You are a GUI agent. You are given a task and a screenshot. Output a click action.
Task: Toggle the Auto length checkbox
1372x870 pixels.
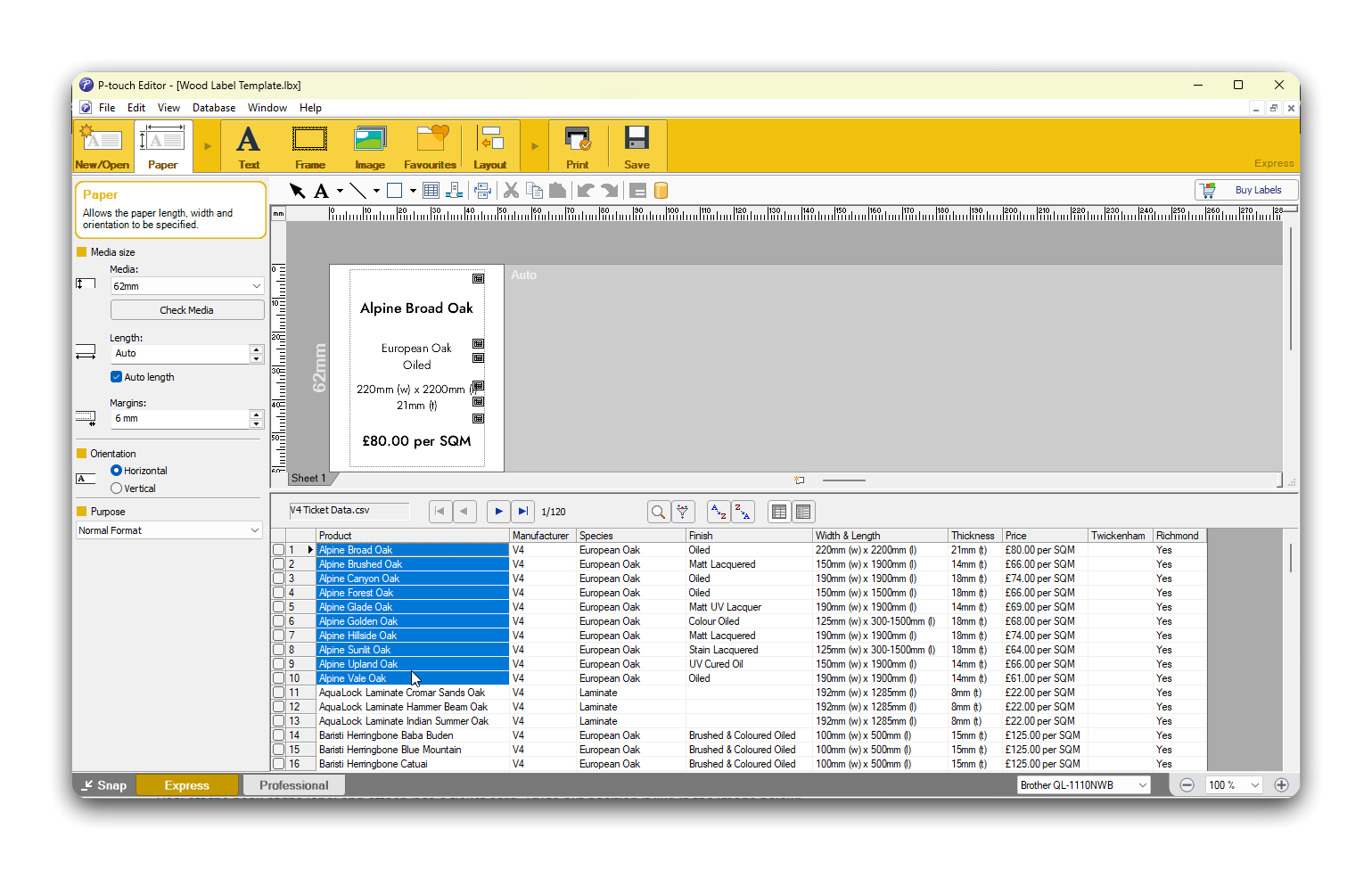(x=117, y=377)
